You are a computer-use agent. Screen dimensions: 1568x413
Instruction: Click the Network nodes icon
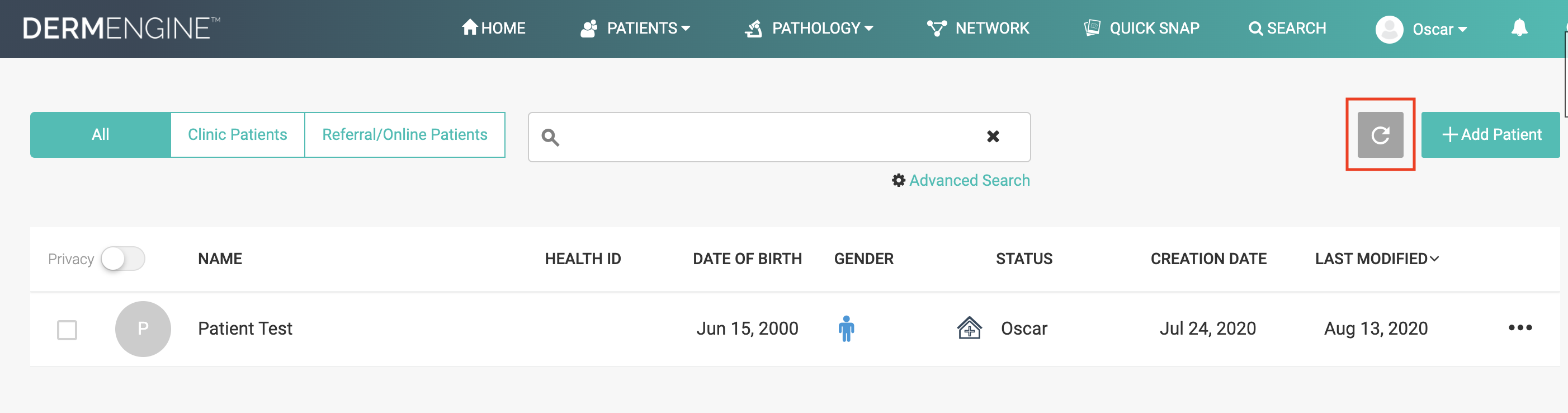[936, 28]
